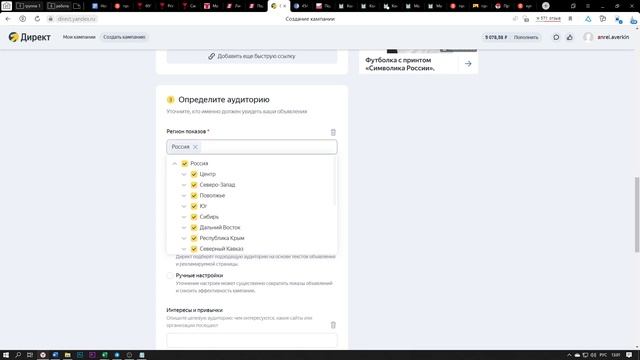Click the page vertical scrollbar thumb
Screen dimensions: 640x360
pyautogui.click(x=637, y=215)
